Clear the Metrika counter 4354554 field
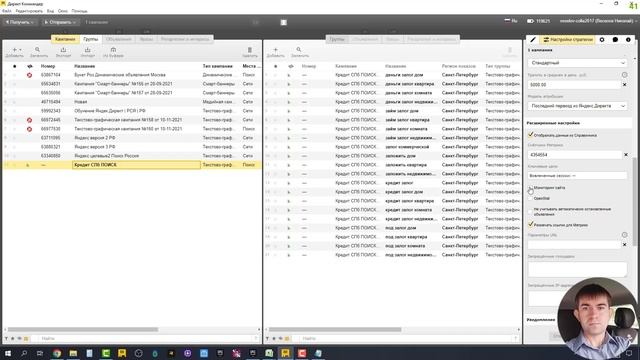The image size is (640, 360). [626, 155]
